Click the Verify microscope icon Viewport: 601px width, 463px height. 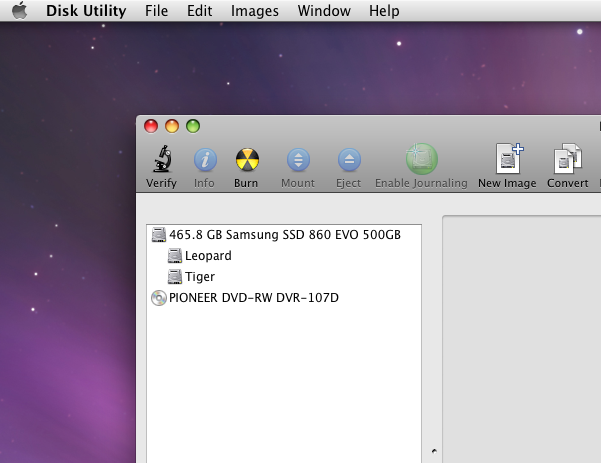click(x=162, y=159)
